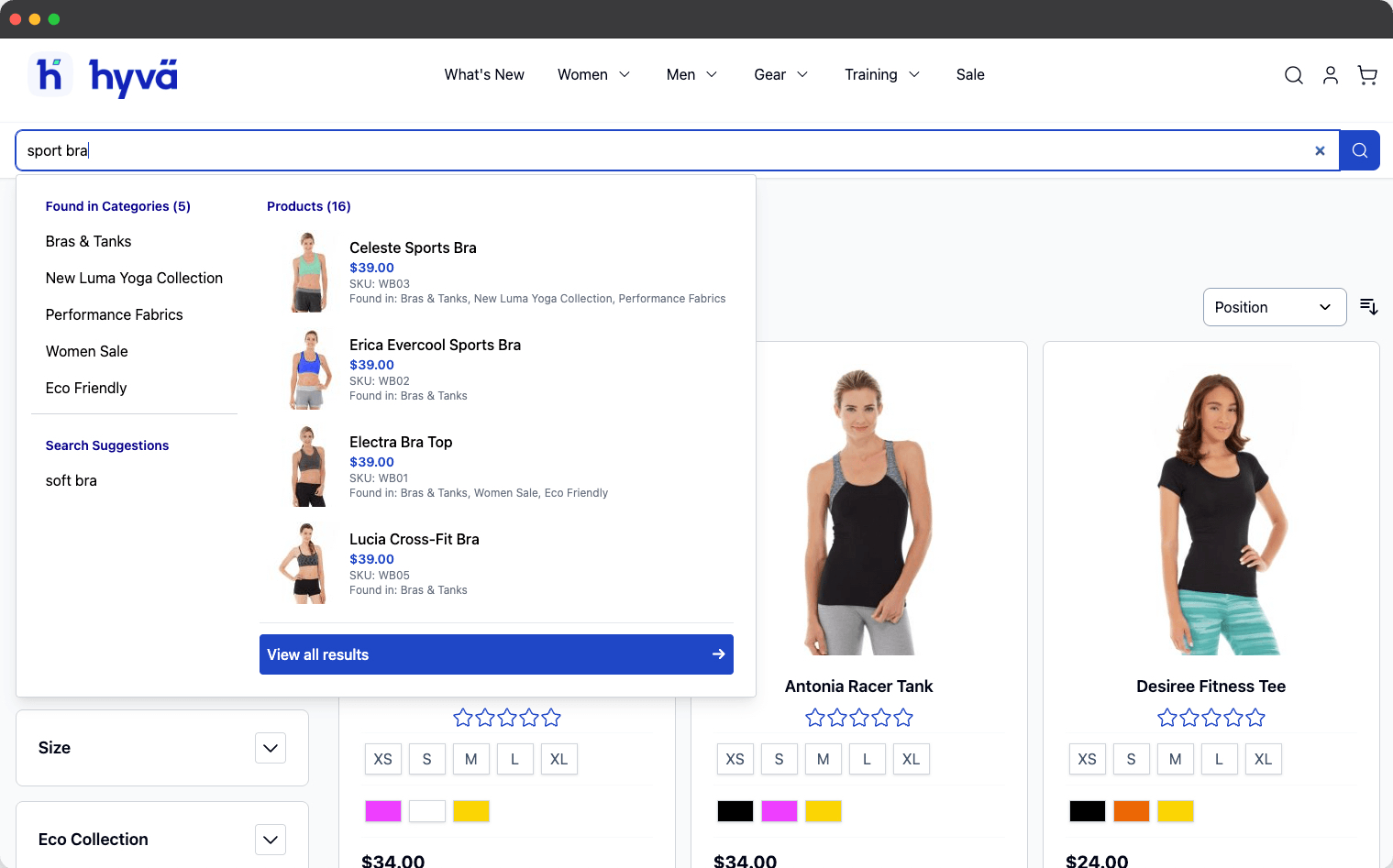Click the Celeste Sports Bra thumbnail

pos(309,272)
